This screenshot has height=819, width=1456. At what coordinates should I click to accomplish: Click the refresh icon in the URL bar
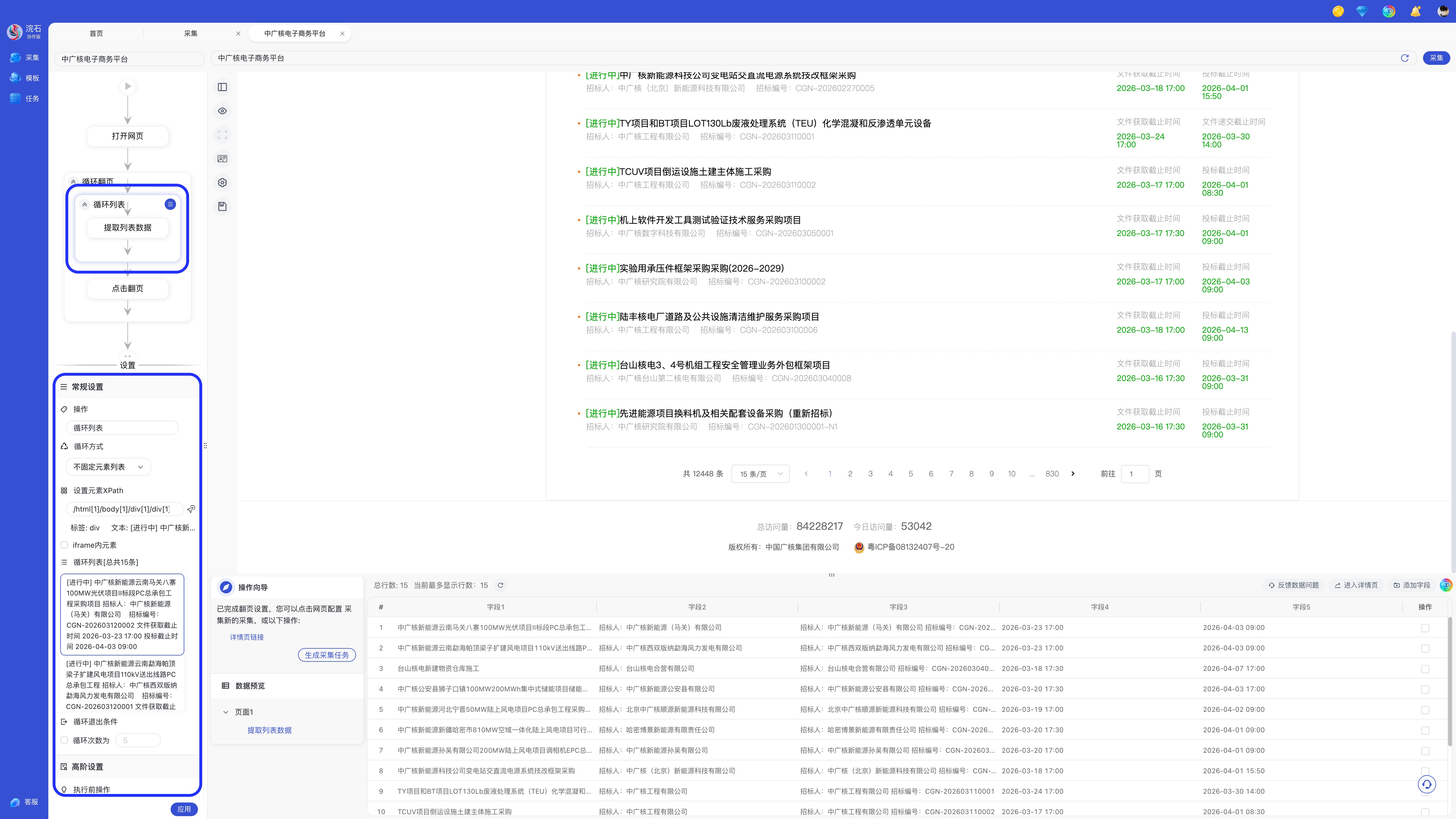tap(1405, 58)
